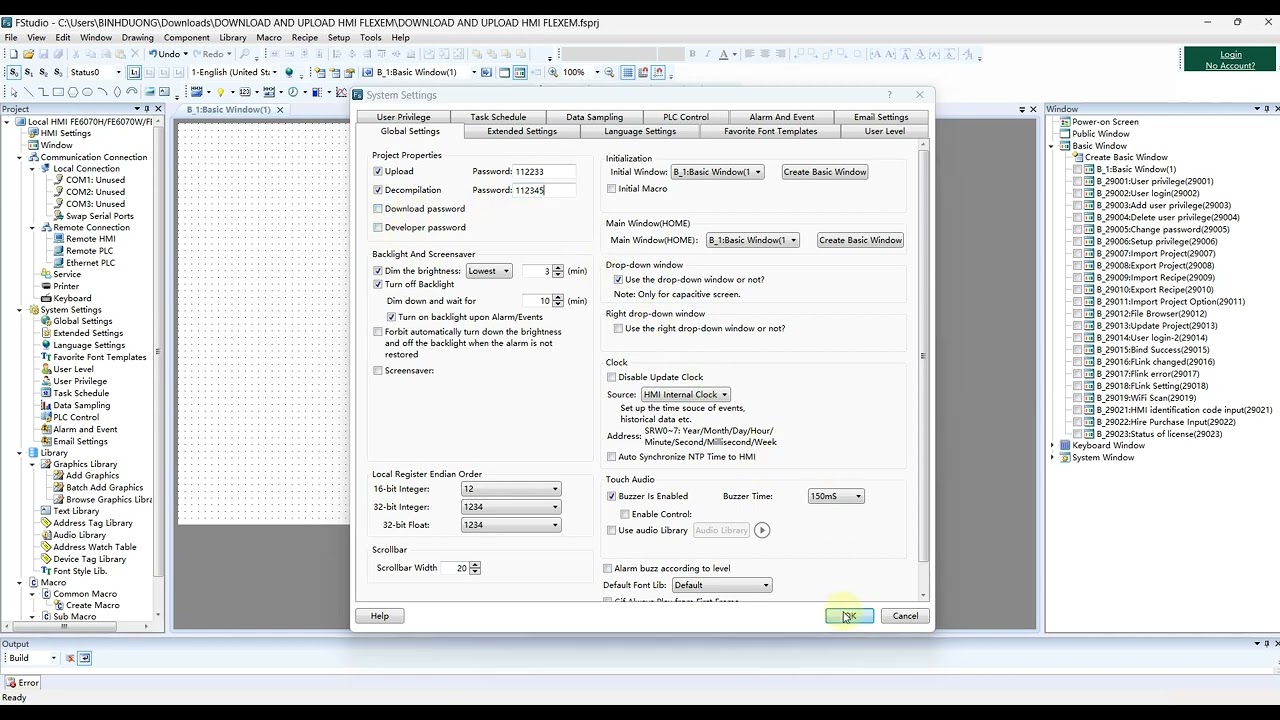Enable the Developer password checkbox
Screen dimensions: 1280x720
coord(378,227)
